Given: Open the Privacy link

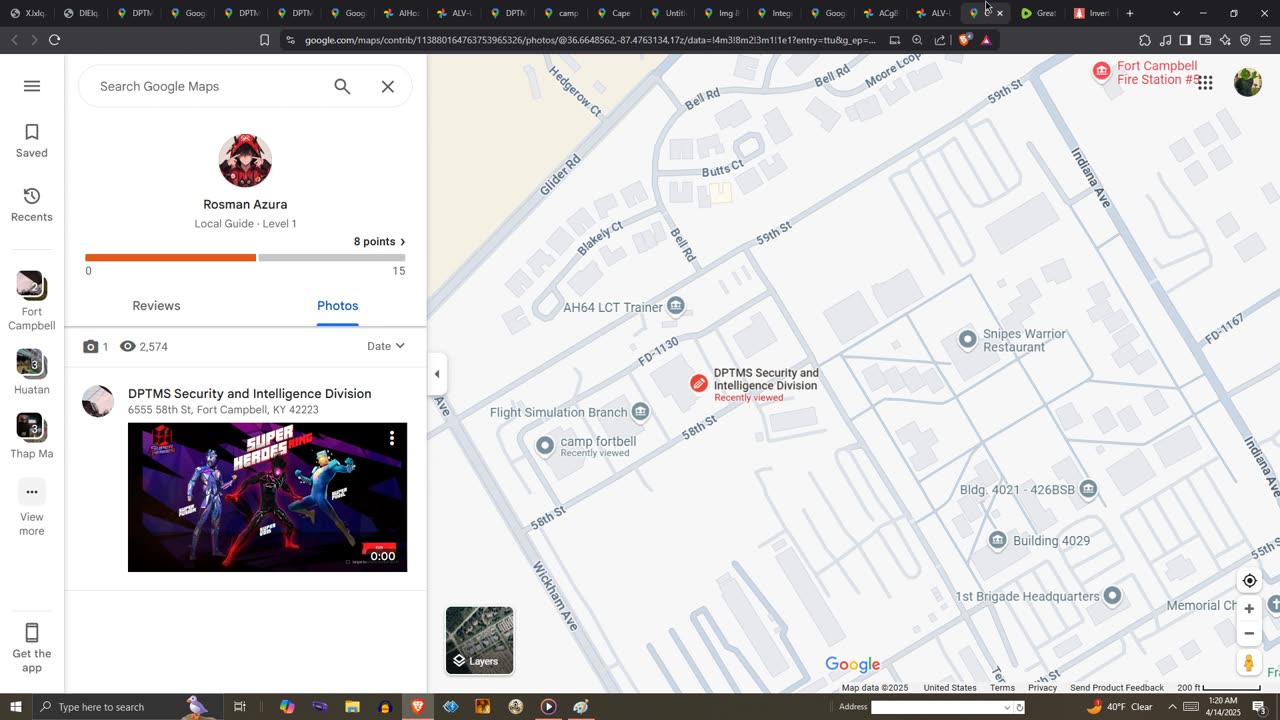Looking at the screenshot, I should (x=1042, y=688).
